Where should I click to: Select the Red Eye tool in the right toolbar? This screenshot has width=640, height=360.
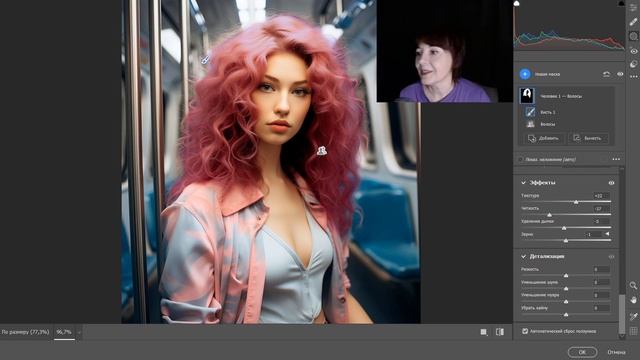click(633, 51)
